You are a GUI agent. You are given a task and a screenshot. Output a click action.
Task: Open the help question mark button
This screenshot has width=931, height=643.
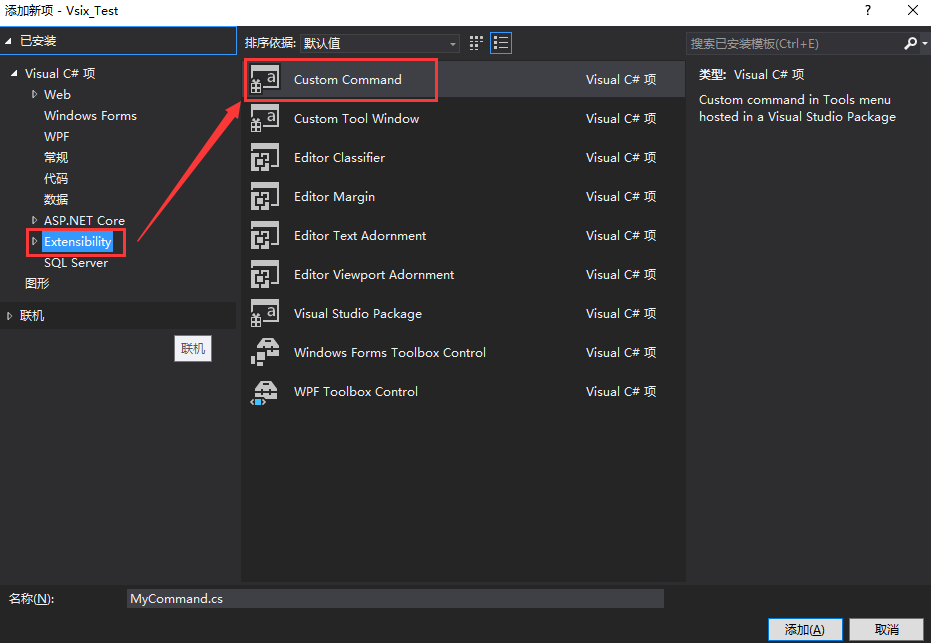868,10
